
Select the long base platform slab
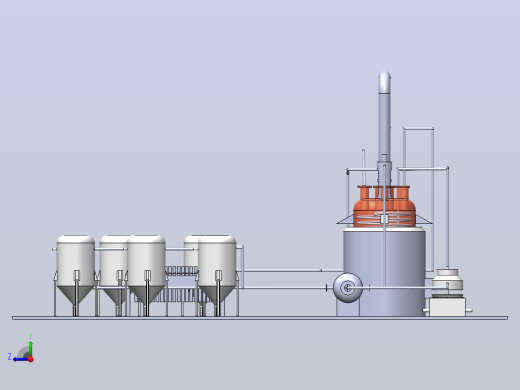pos(260,318)
